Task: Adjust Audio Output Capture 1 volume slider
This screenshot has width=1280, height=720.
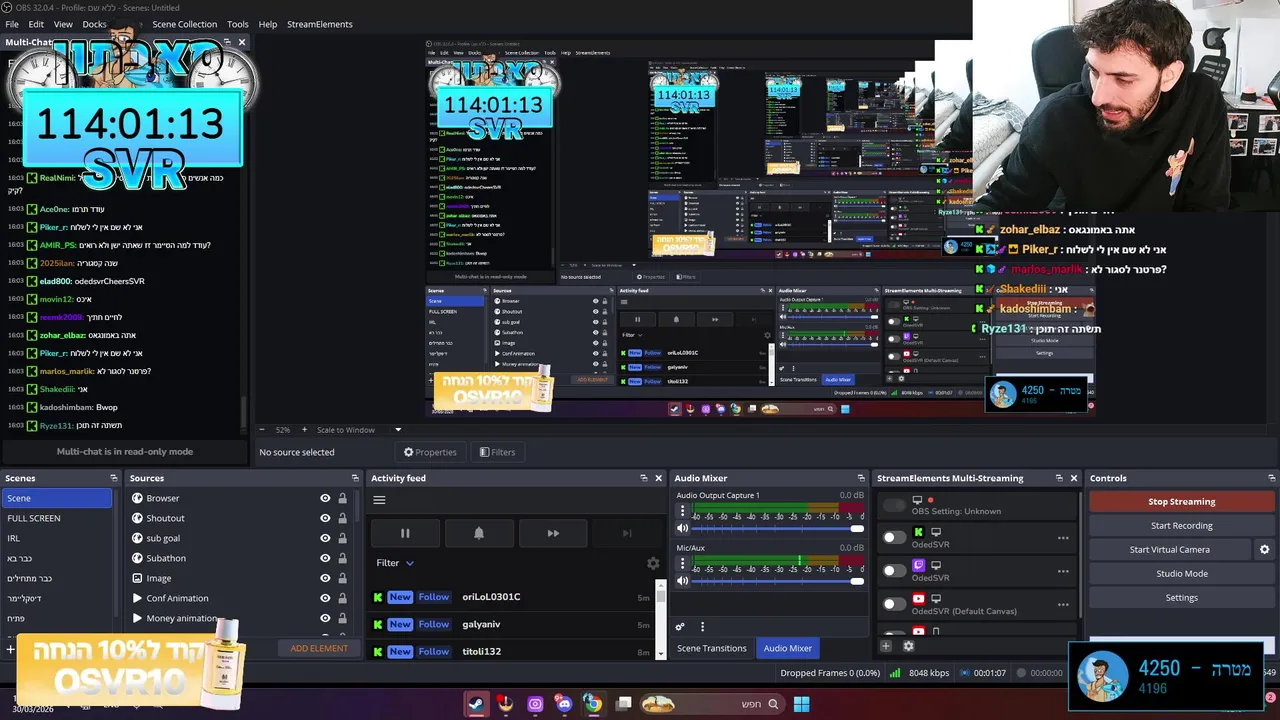Action: click(x=776, y=528)
